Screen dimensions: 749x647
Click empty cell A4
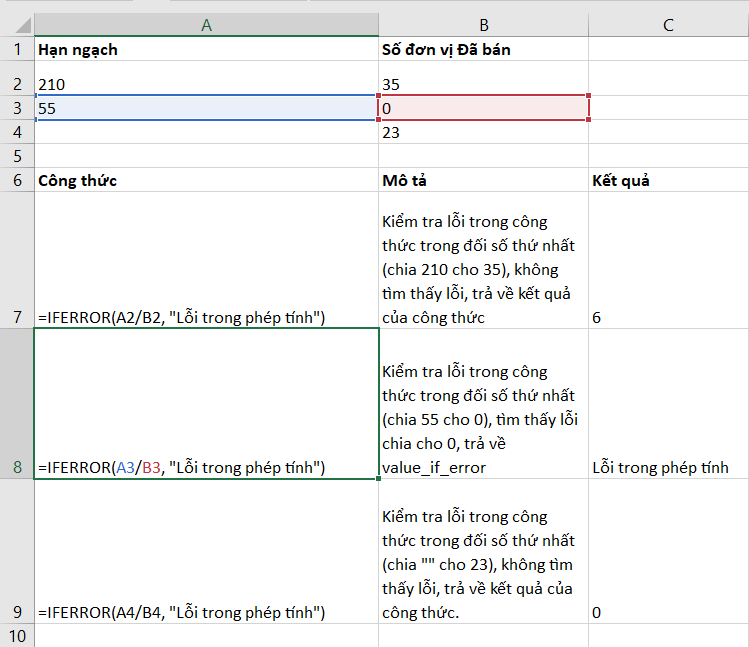tap(206, 132)
